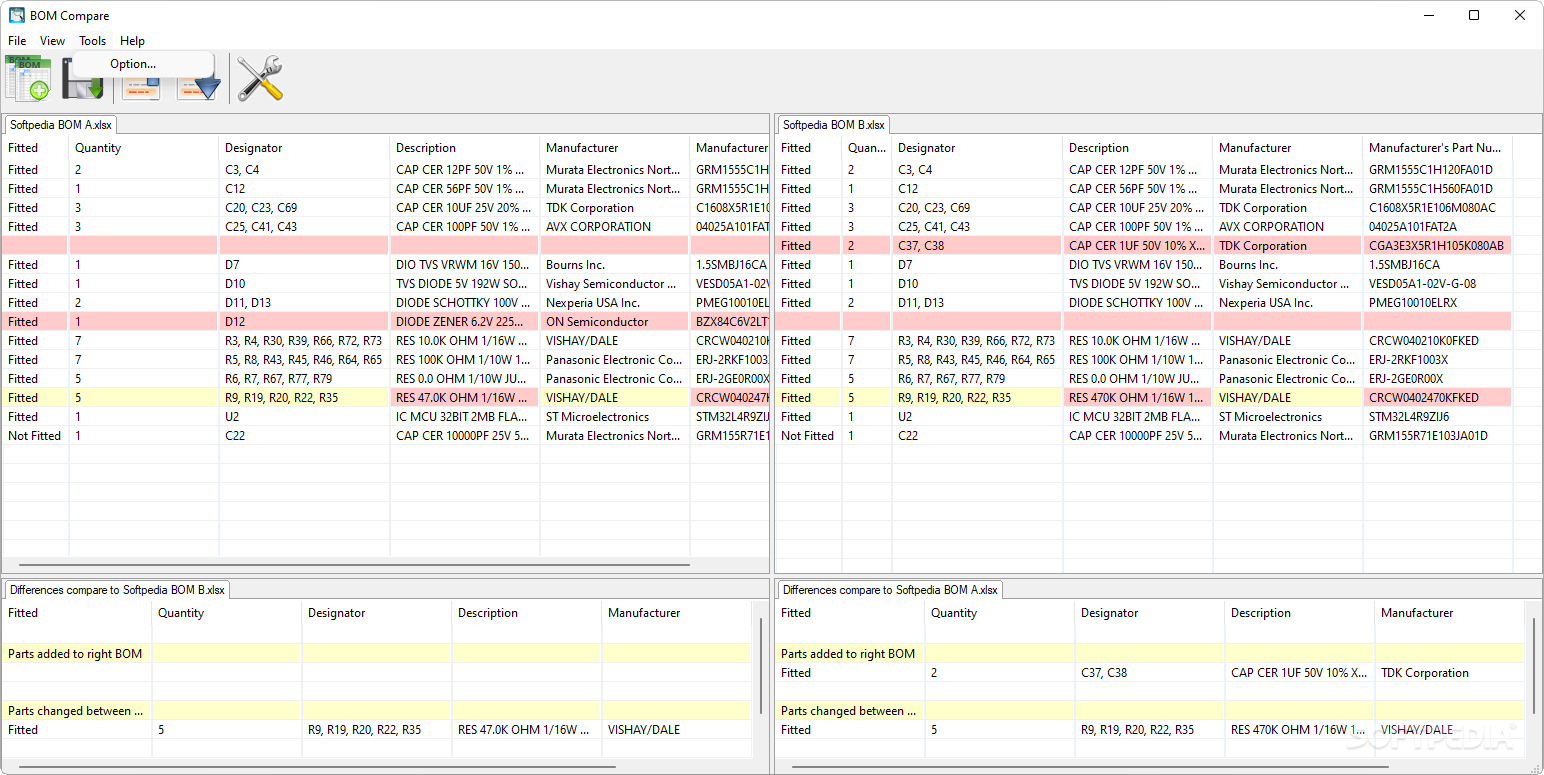Click ON Semiconductor manufacturer cell in BOM A

point(614,322)
